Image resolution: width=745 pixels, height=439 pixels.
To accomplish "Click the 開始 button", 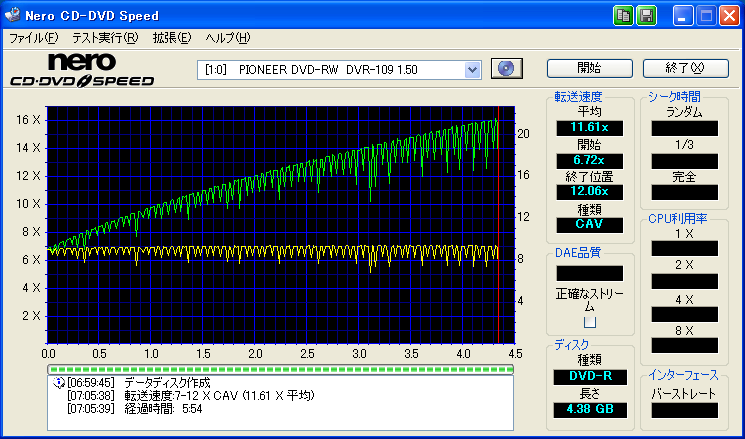I will tap(590, 68).
